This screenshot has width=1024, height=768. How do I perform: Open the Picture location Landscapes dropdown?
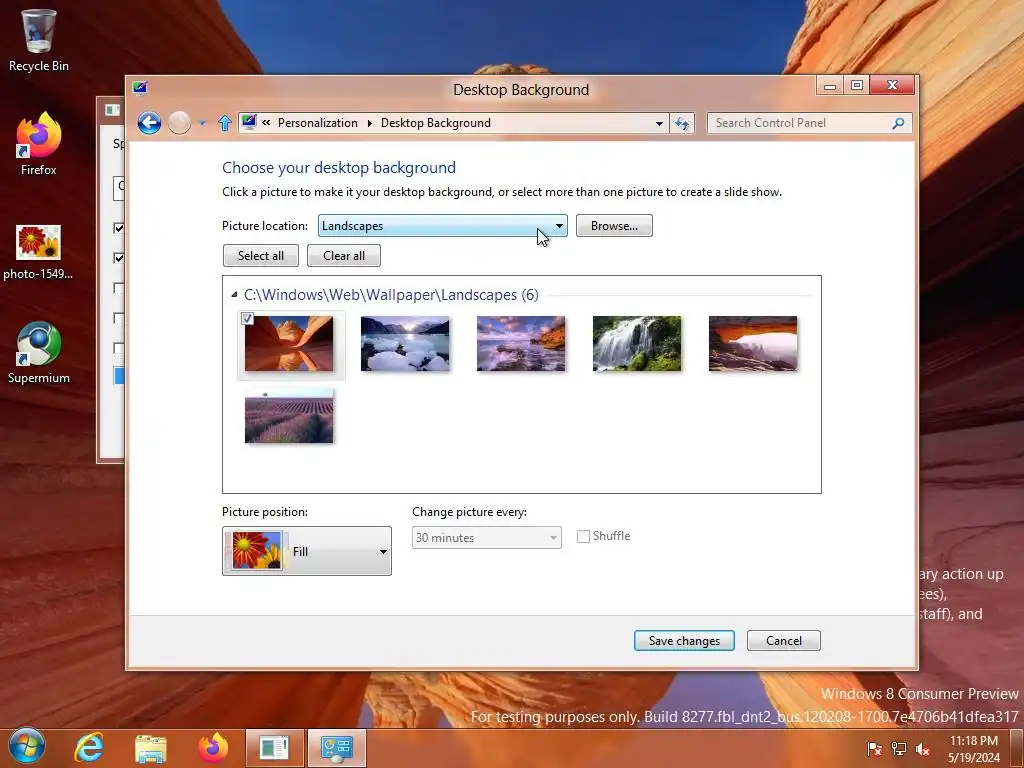(442, 226)
